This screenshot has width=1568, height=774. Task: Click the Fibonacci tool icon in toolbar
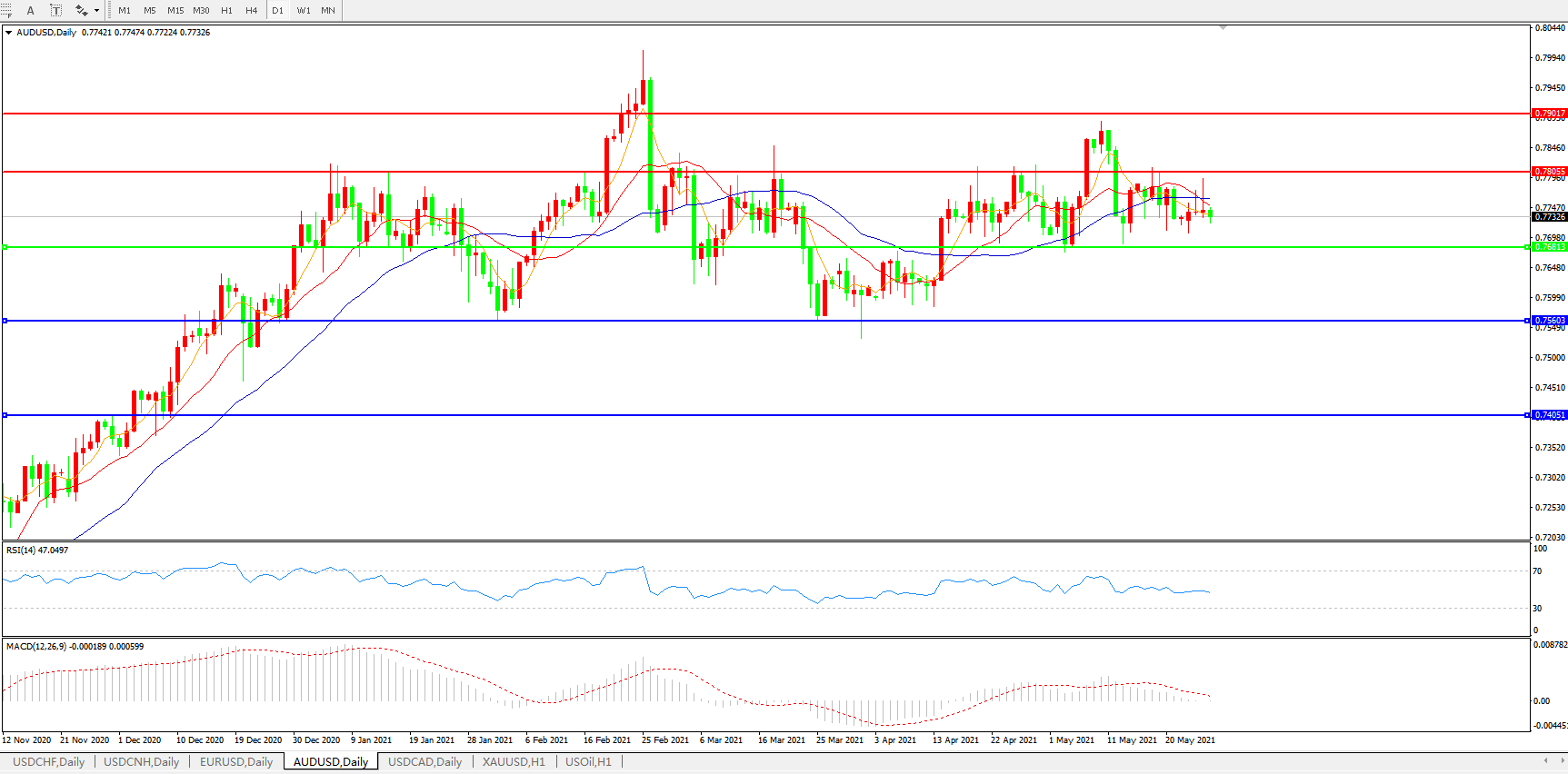5,10
